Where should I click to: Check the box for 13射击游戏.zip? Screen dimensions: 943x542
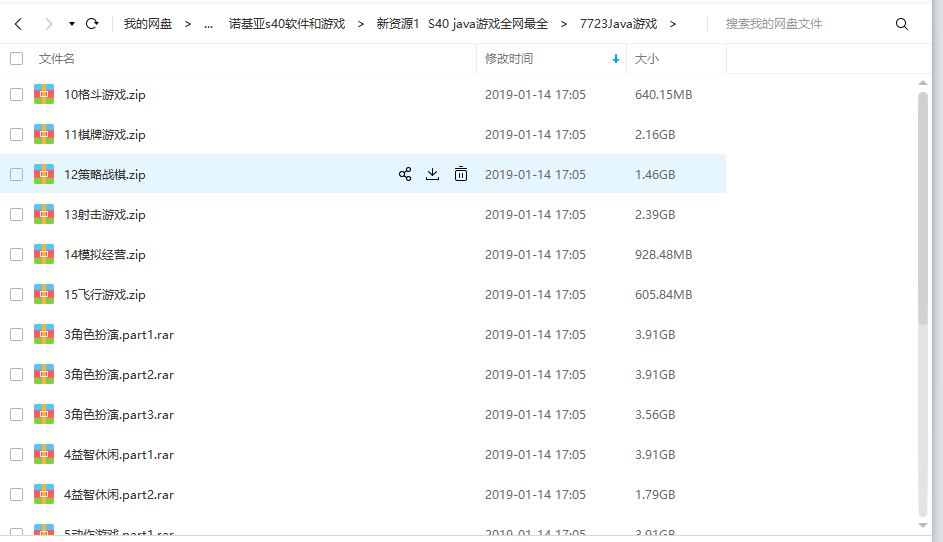pos(17,215)
